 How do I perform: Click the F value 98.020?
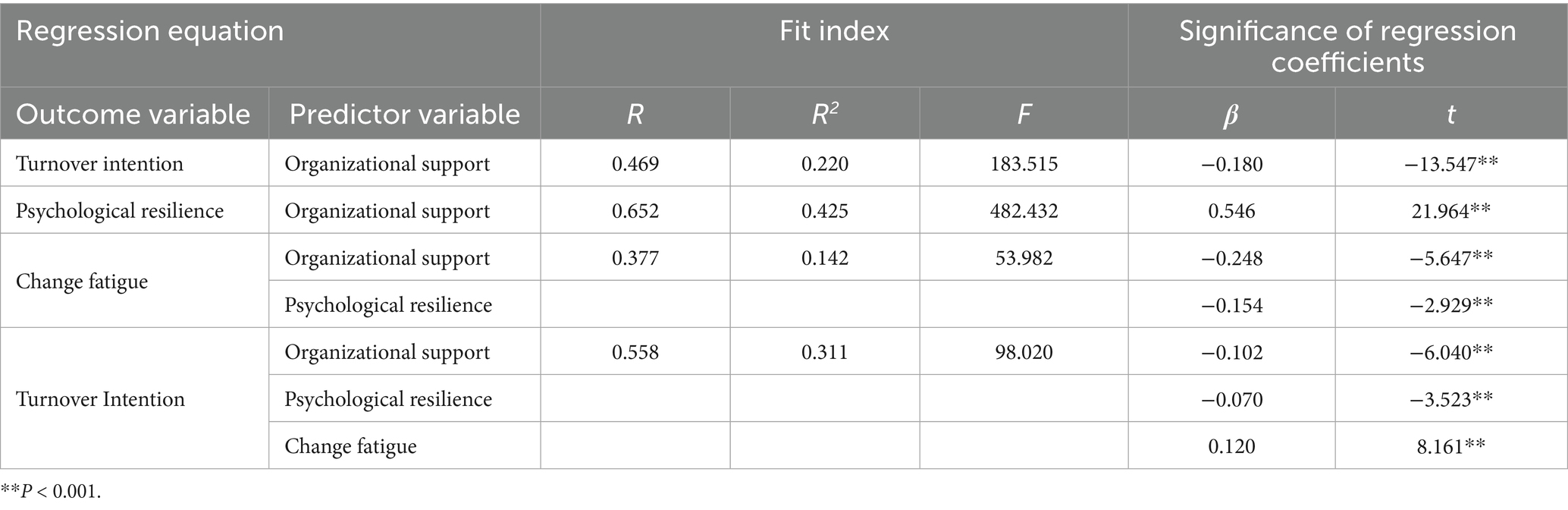pos(1024,352)
